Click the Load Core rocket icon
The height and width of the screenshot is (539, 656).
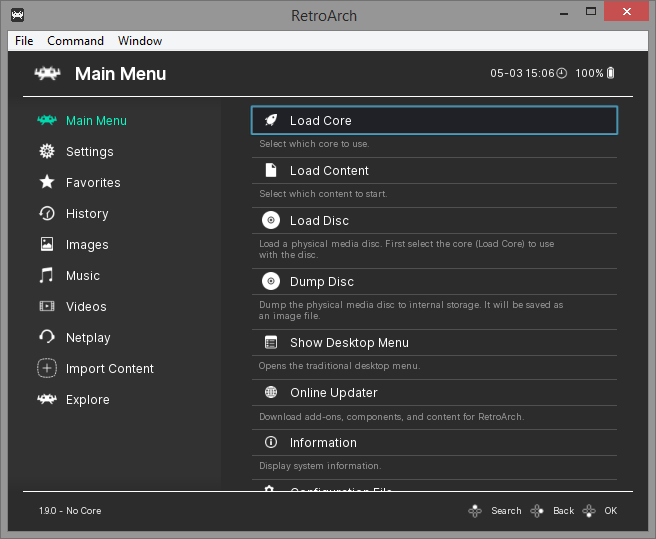271,121
